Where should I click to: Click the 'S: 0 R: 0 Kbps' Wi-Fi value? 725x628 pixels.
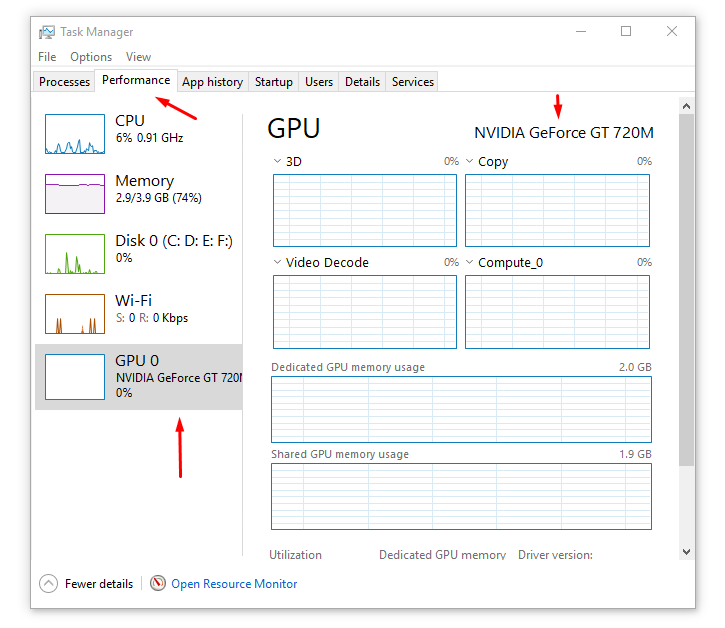tap(152, 318)
